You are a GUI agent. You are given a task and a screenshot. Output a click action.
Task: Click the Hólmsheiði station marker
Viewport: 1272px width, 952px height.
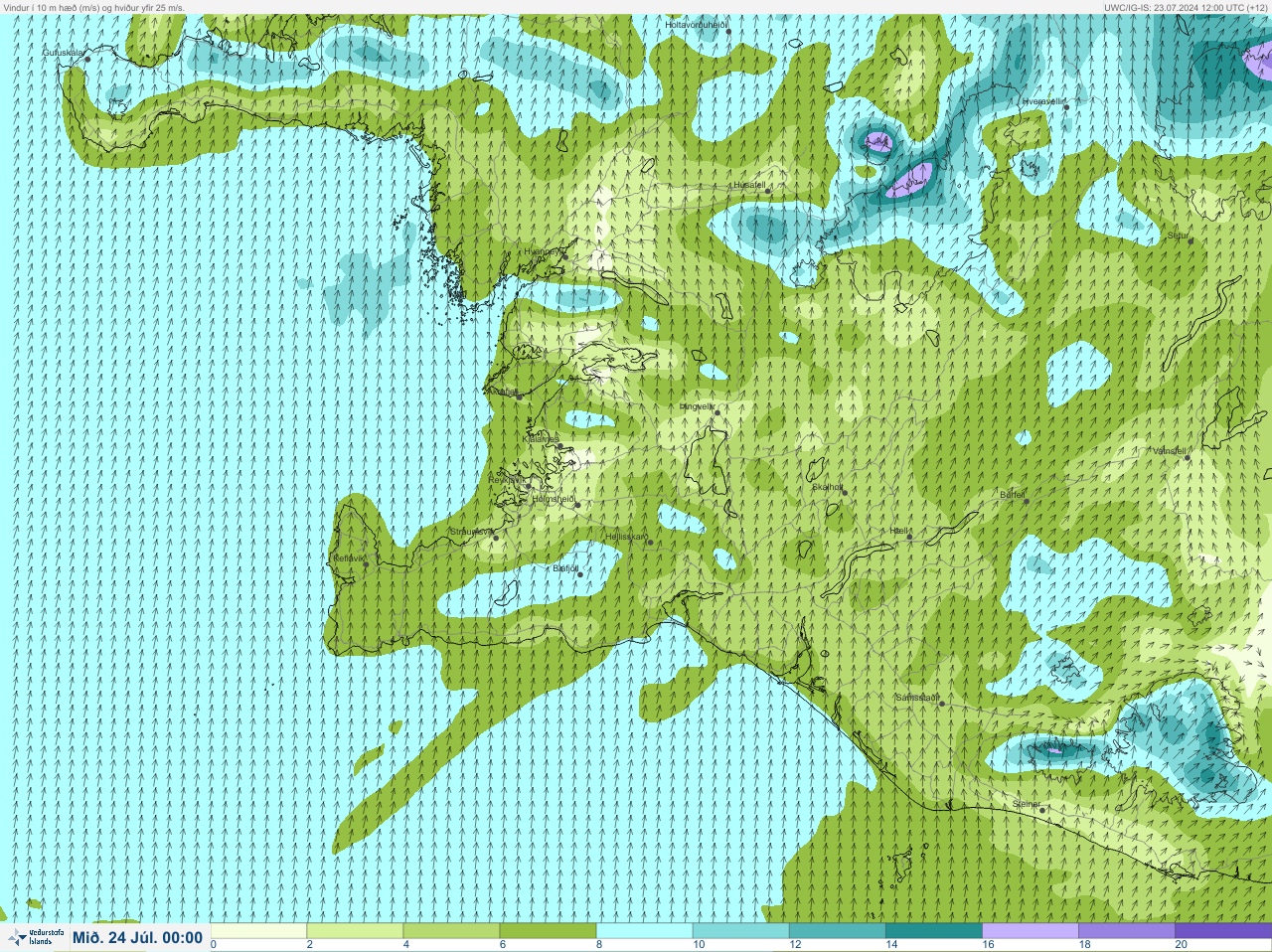coord(577,505)
